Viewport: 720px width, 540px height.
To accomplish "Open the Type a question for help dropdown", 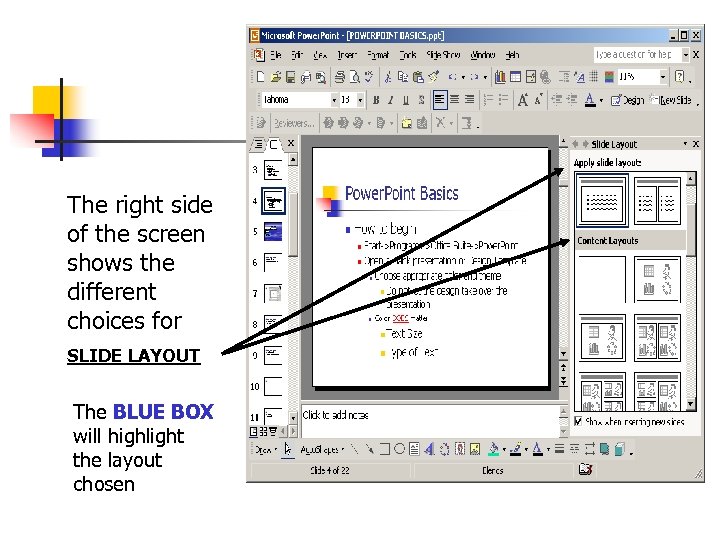I will [685, 55].
